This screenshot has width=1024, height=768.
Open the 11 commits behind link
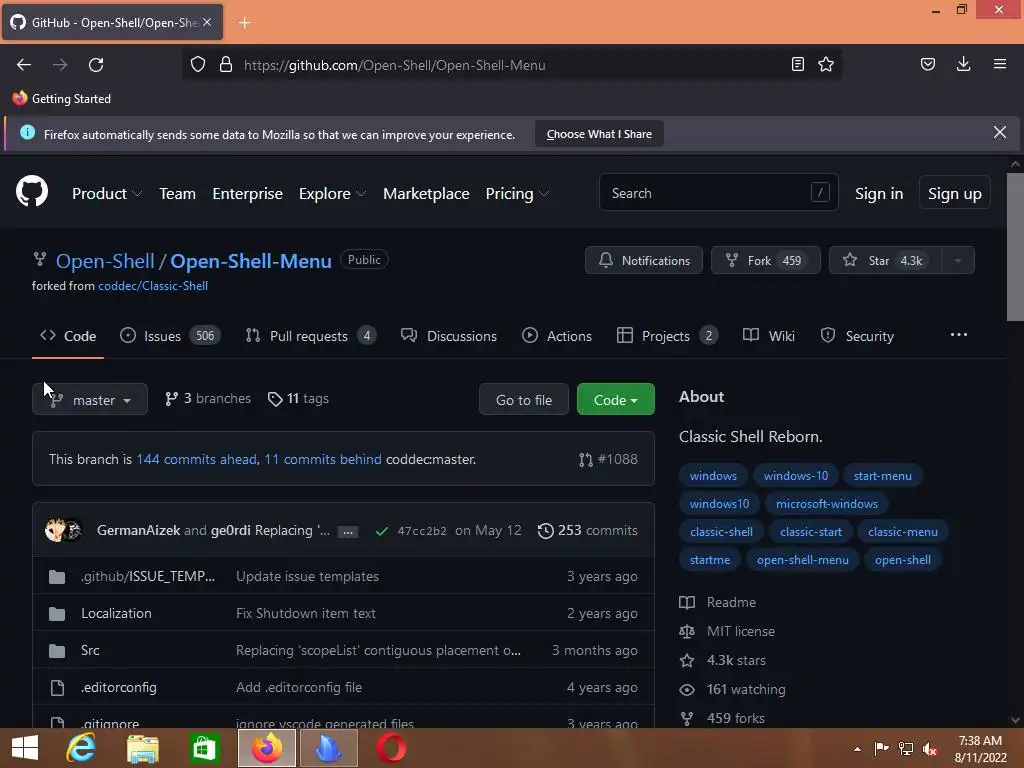point(323,459)
